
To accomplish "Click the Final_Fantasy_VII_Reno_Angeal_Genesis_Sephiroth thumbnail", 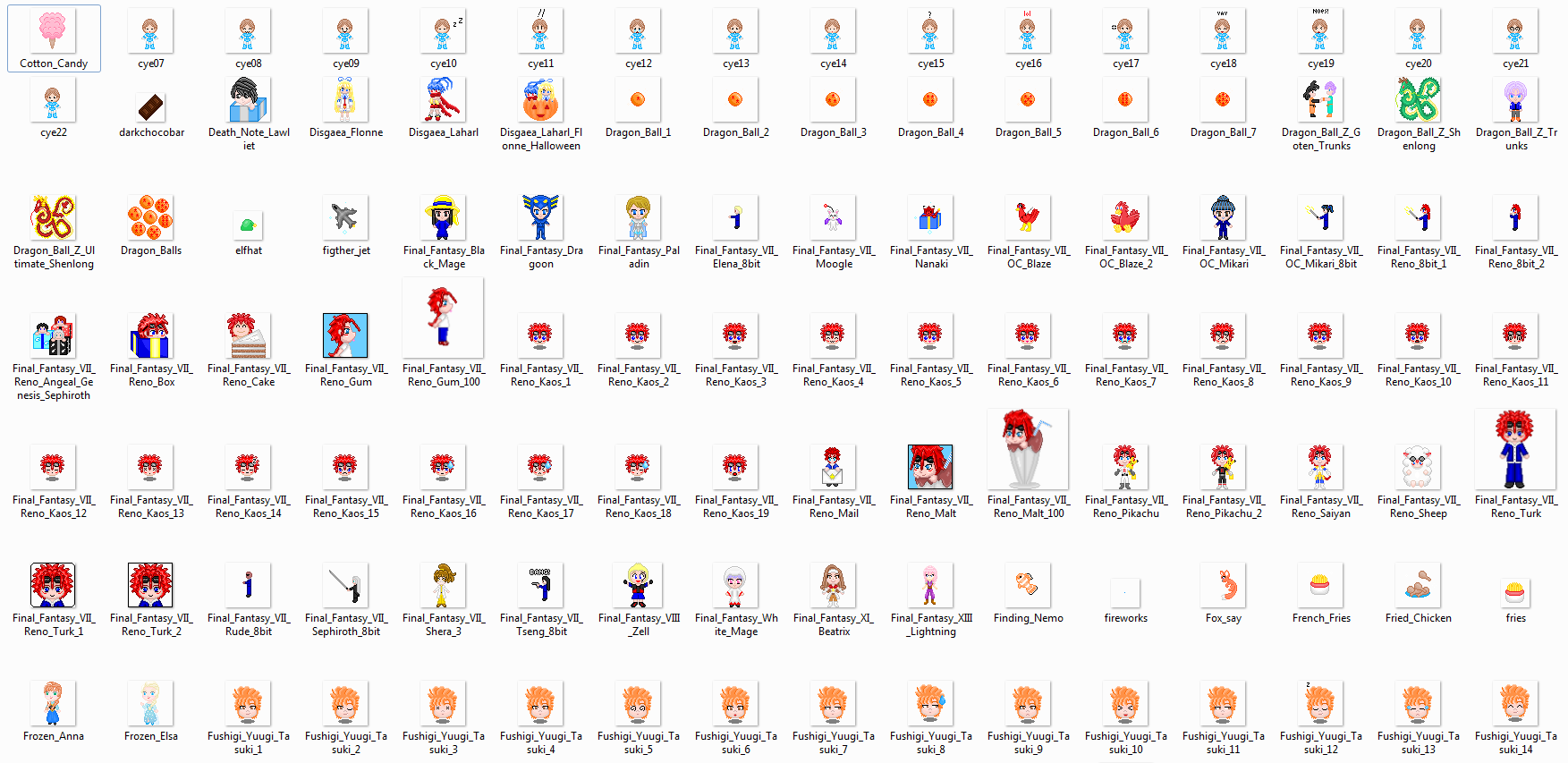I will 53,335.
